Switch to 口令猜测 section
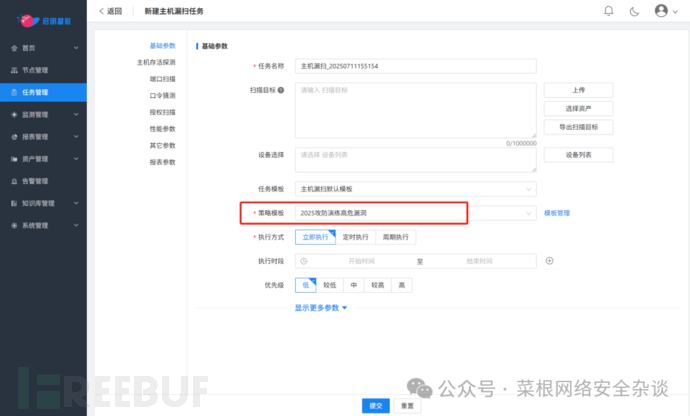The width and height of the screenshot is (690, 416). (162, 96)
